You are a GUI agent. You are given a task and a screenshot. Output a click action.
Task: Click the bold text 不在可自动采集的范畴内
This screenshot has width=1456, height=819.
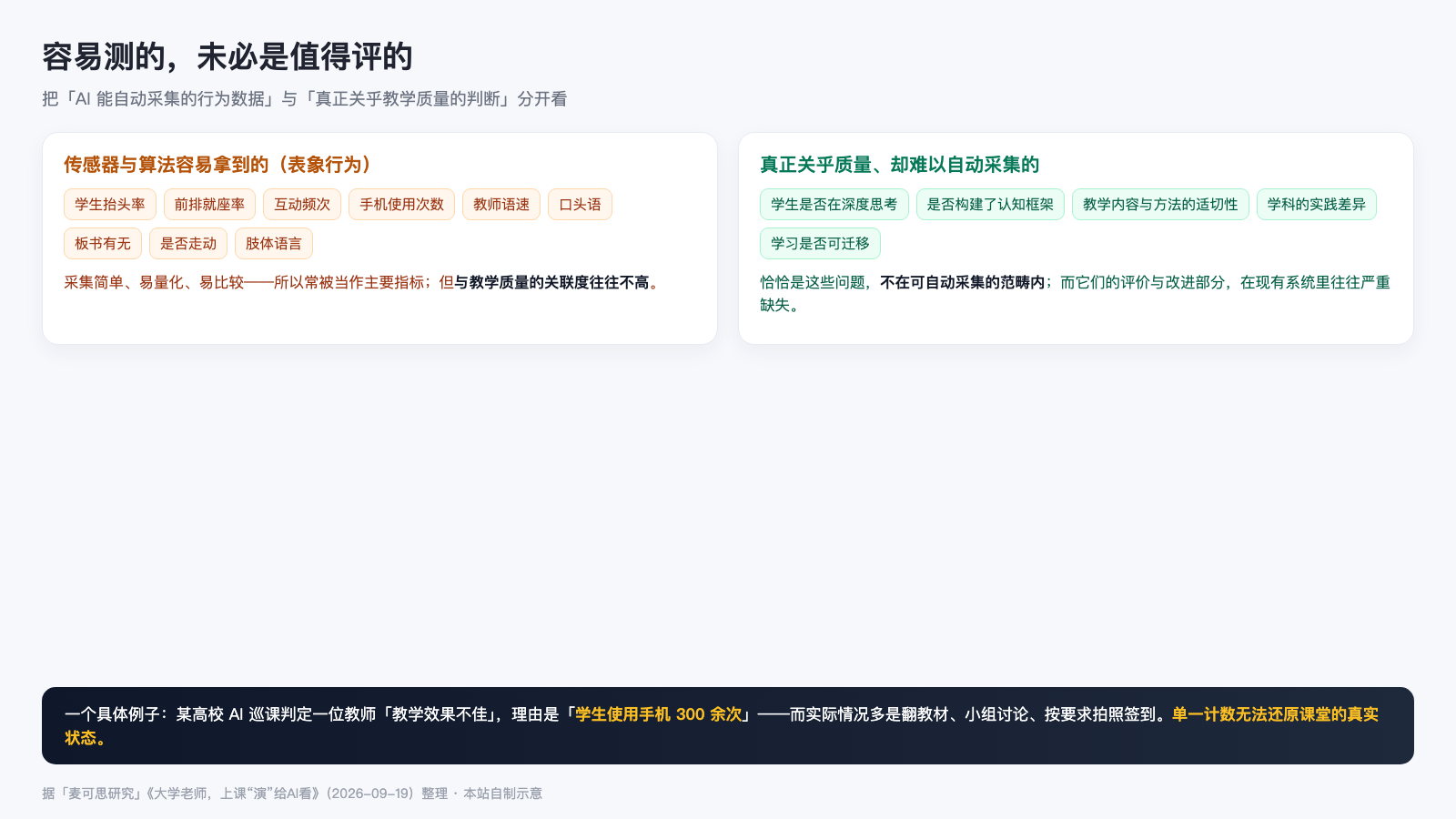[962, 283]
